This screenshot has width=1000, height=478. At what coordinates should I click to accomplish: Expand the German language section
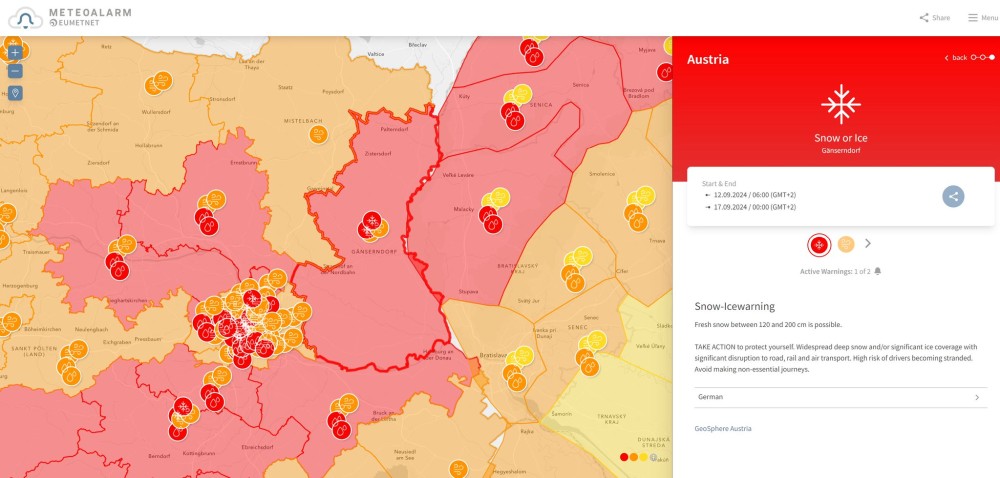point(840,397)
